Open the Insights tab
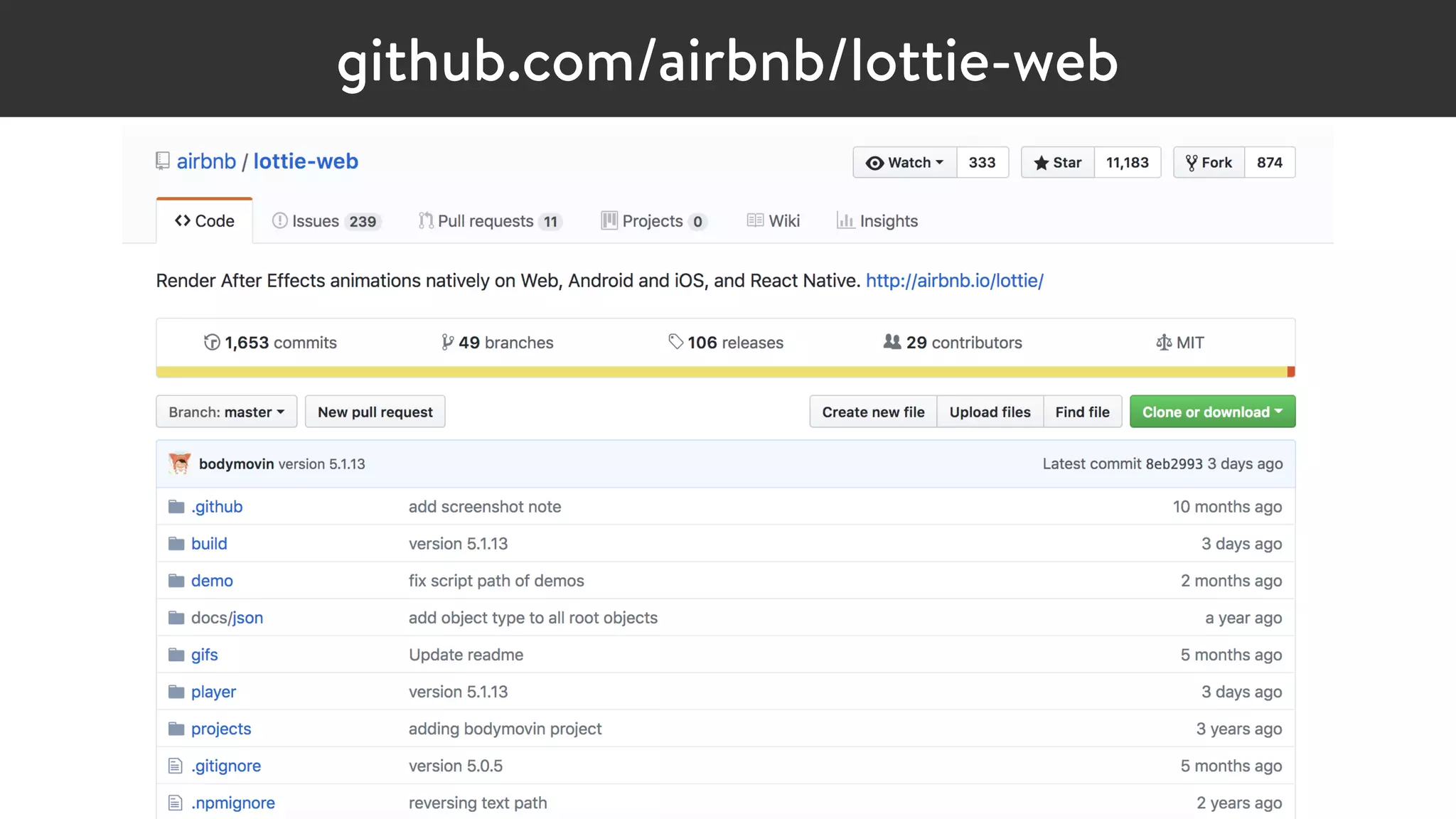Image resolution: width=1456 pixels, height=819 pixels. (x=877, y=221)
